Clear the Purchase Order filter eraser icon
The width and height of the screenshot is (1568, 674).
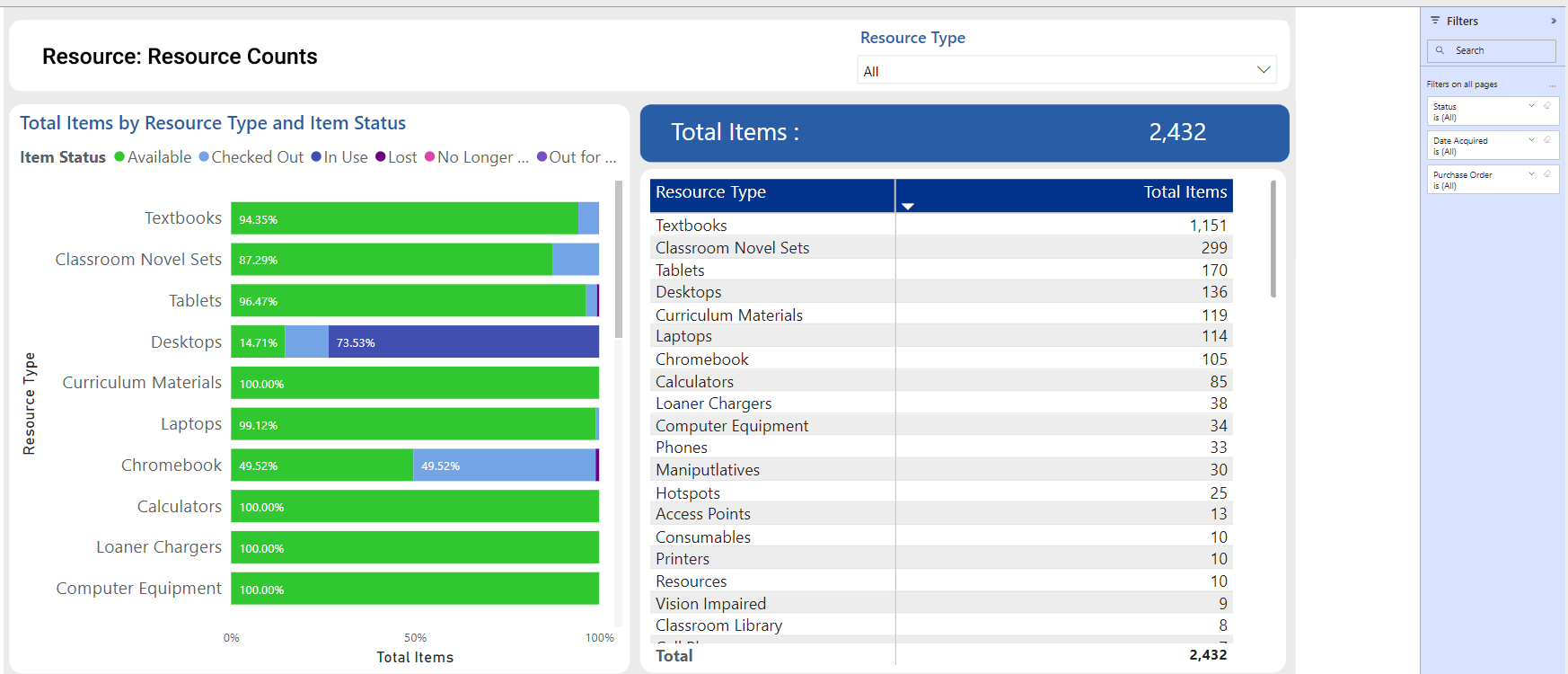point(1547,174)
